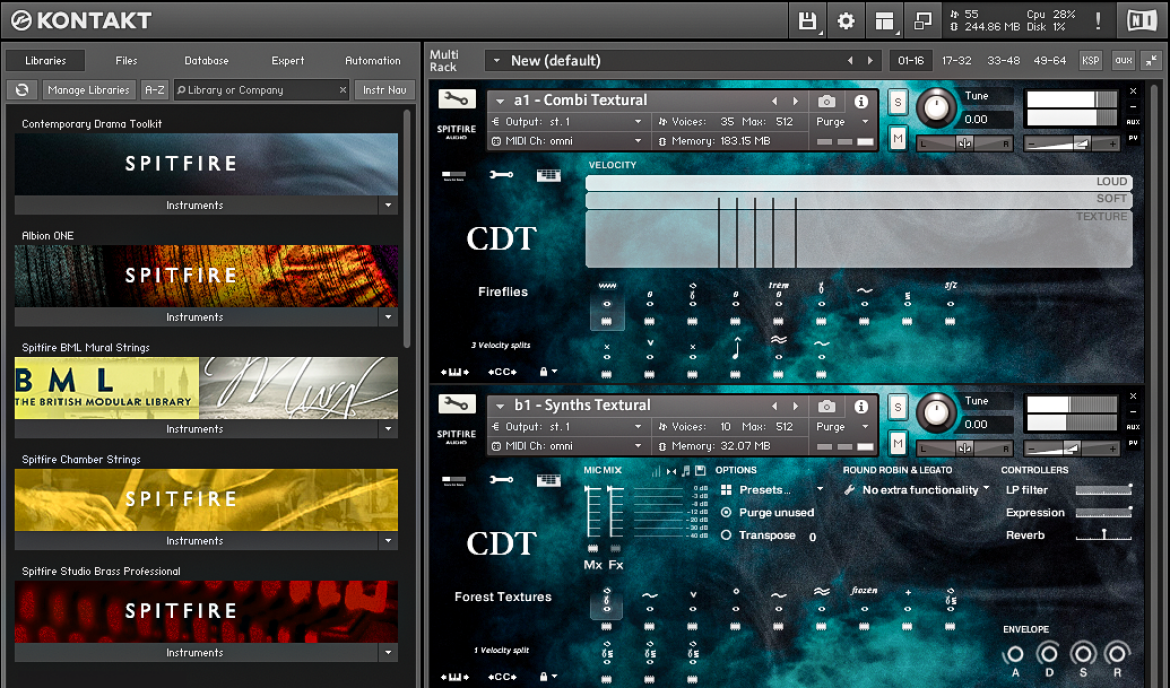Refresh the libraries list with refresh icon
1170x688 pixels.
[22, 90]
